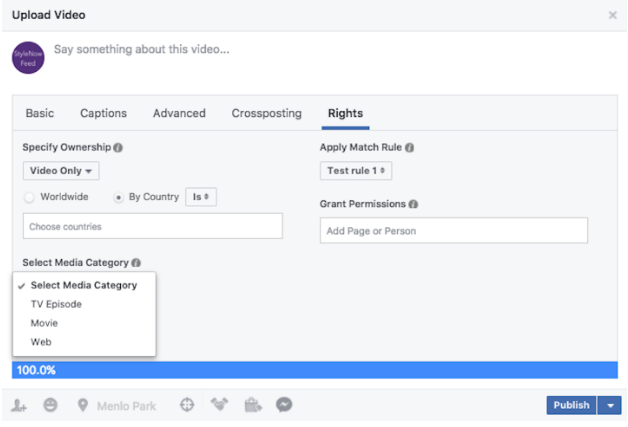Click the Specify Ownership label
This screenshot has width=628, height=427.
click(66, 147)
